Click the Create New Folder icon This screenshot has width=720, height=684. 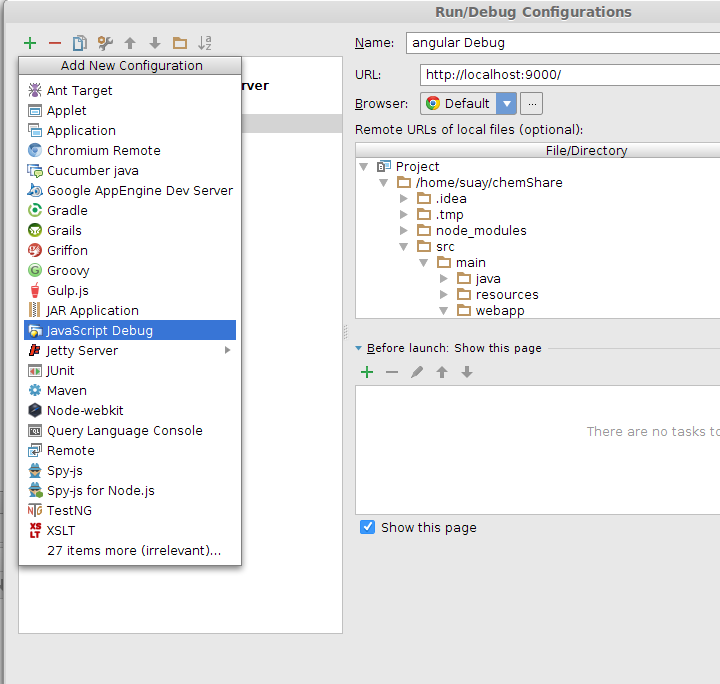[x=180, y=43]
